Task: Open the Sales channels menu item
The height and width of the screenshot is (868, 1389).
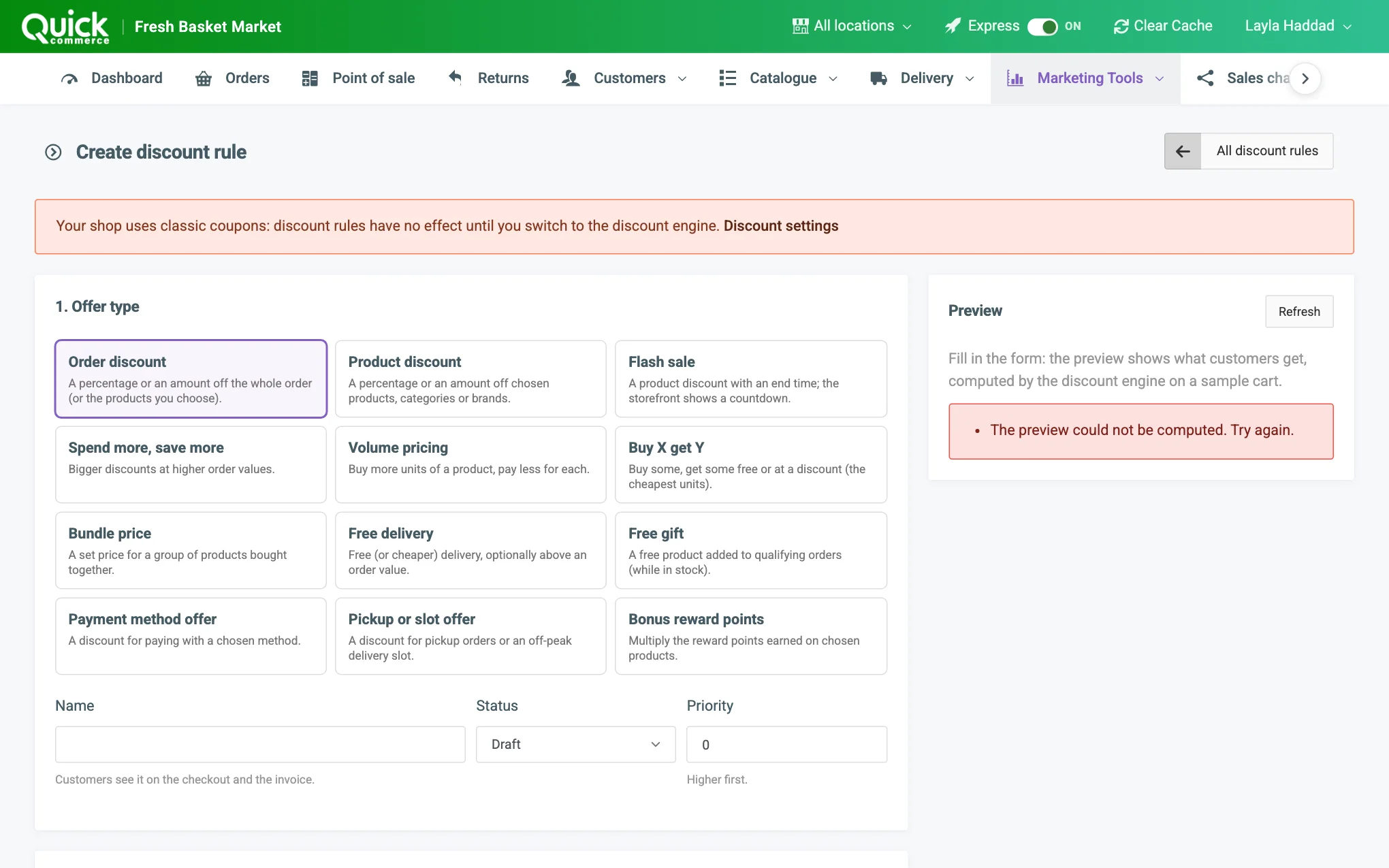Action: click(x=1243, y=78)
